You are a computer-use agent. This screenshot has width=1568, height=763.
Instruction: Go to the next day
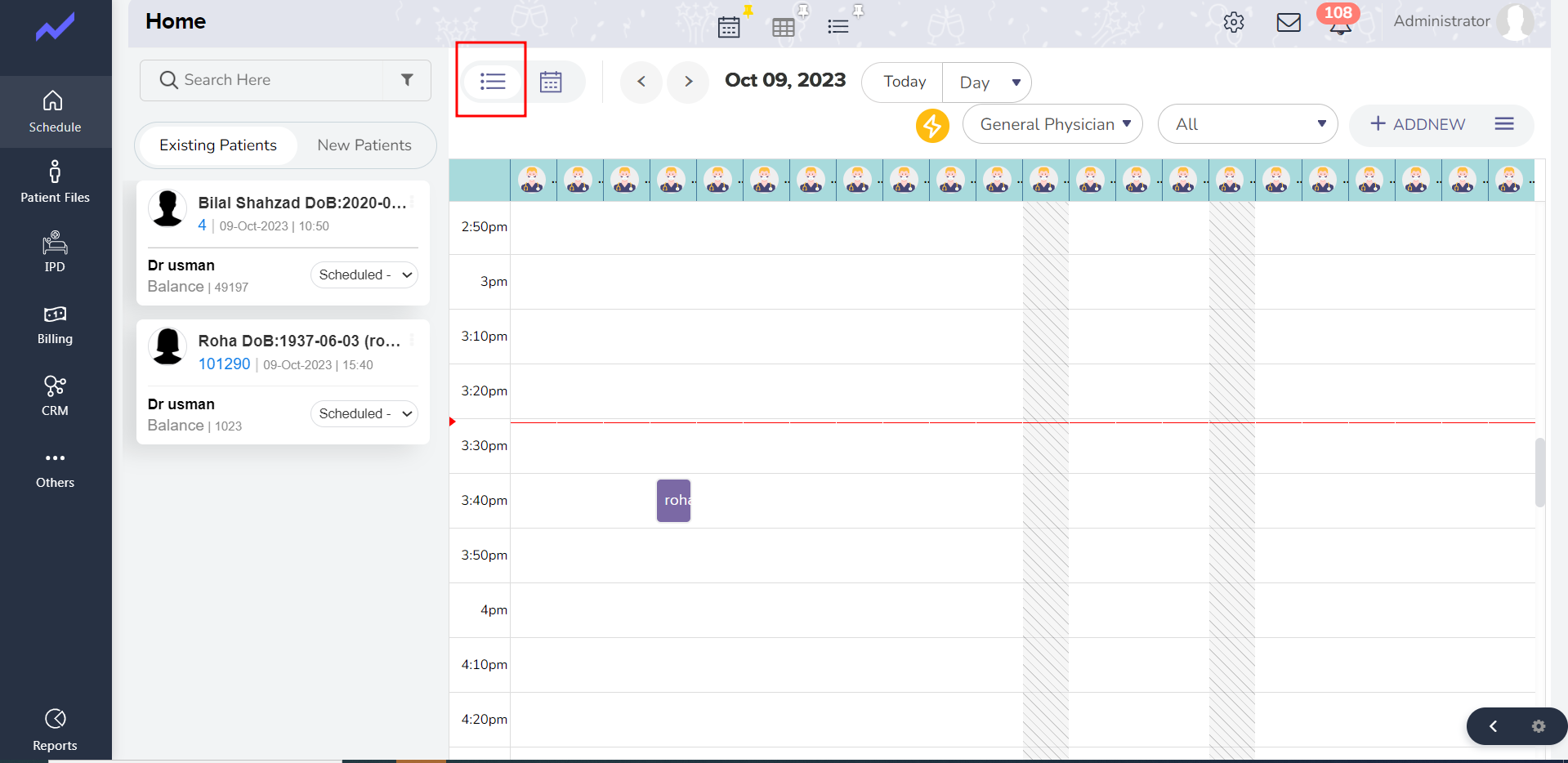point(688,82)
